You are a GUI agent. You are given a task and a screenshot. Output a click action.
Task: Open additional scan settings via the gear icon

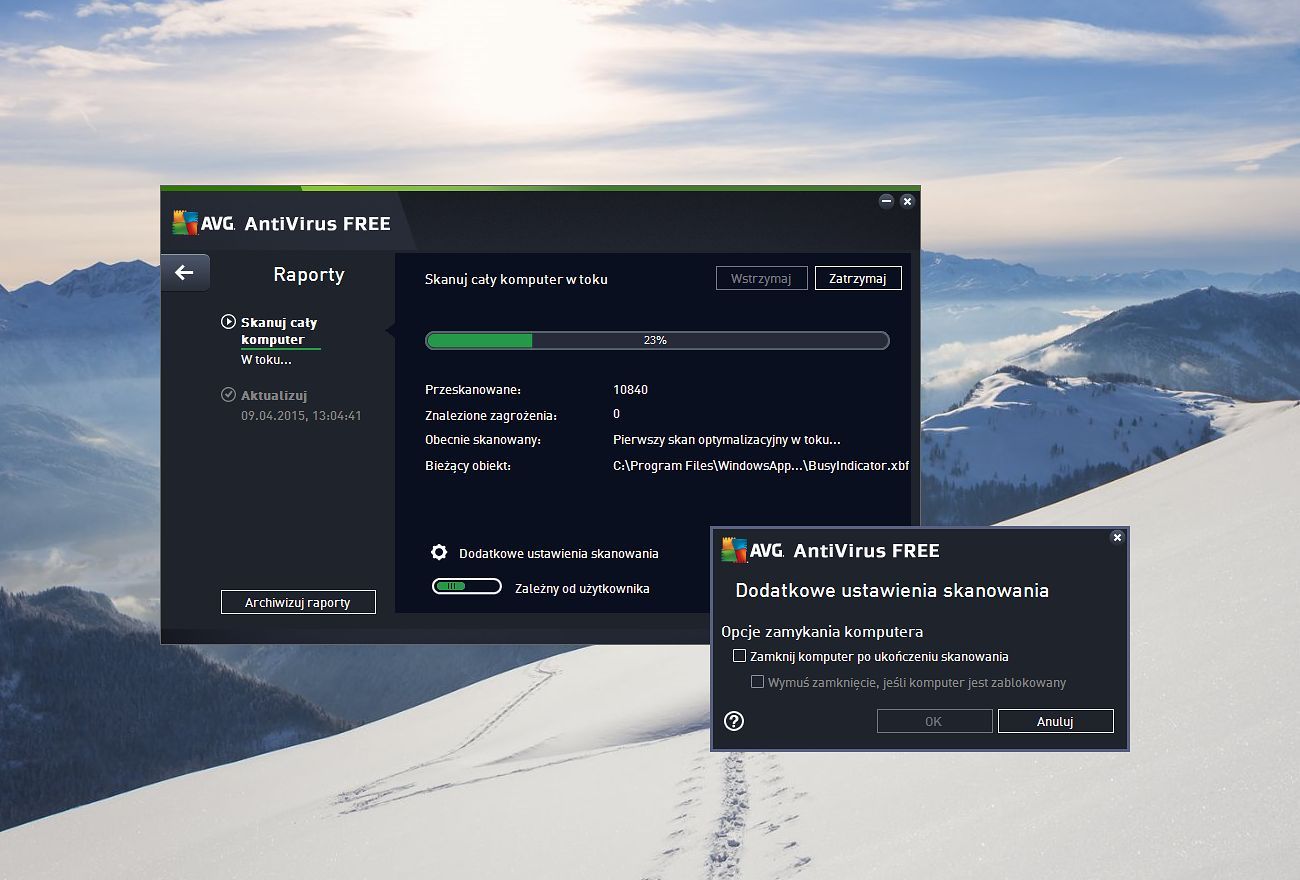(x=438, y=552)
